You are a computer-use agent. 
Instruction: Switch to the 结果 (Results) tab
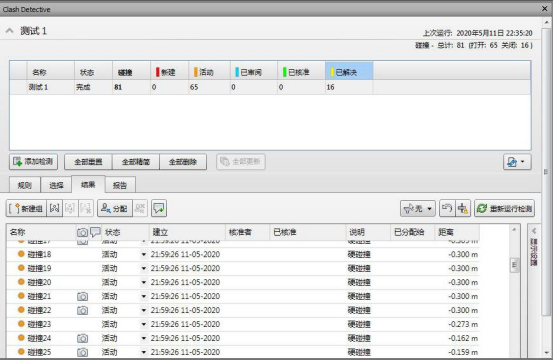tap(88, 184)
